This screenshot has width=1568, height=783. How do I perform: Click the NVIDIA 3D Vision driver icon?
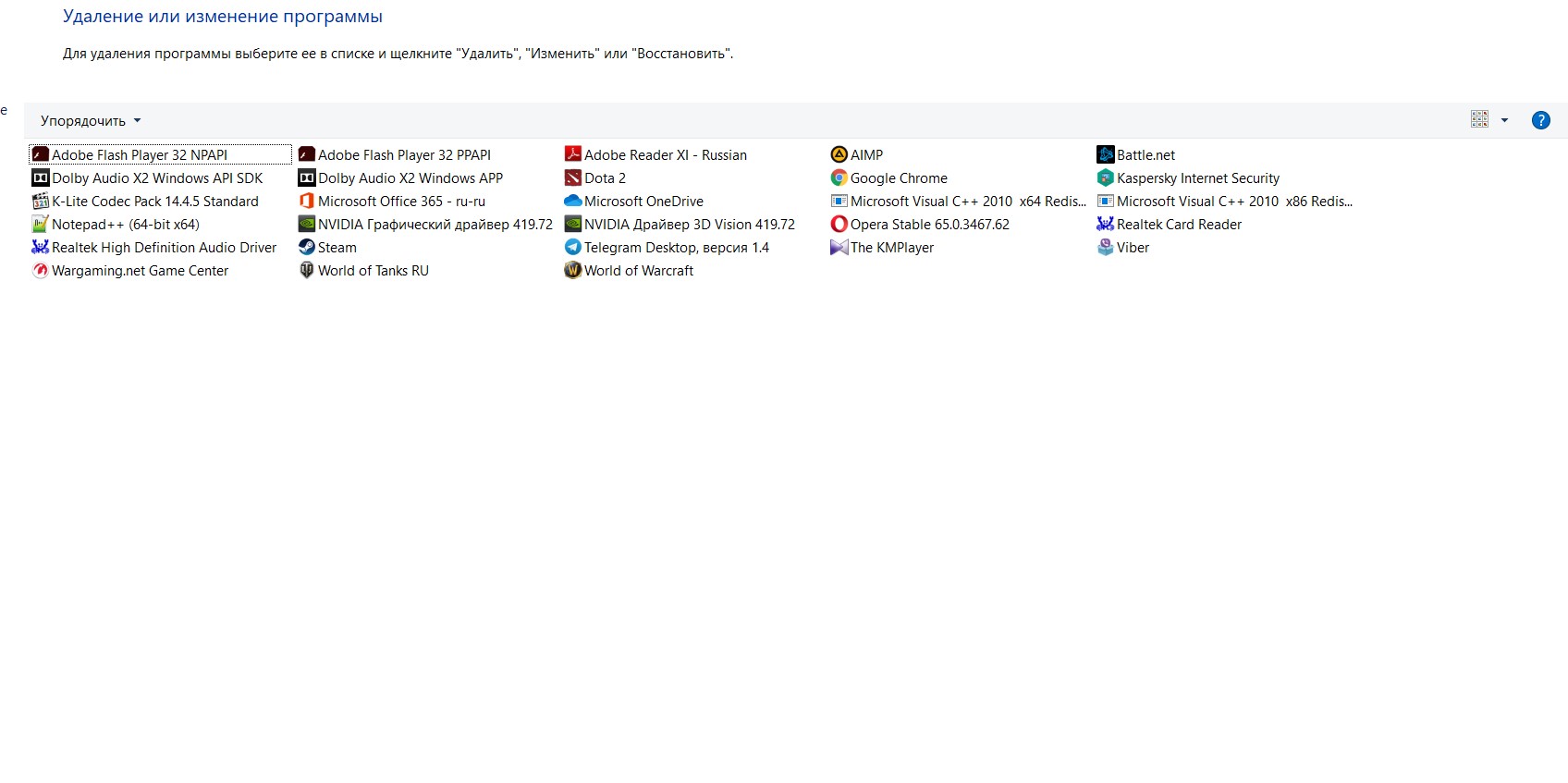pyautogui.click(x=573, y=224)
